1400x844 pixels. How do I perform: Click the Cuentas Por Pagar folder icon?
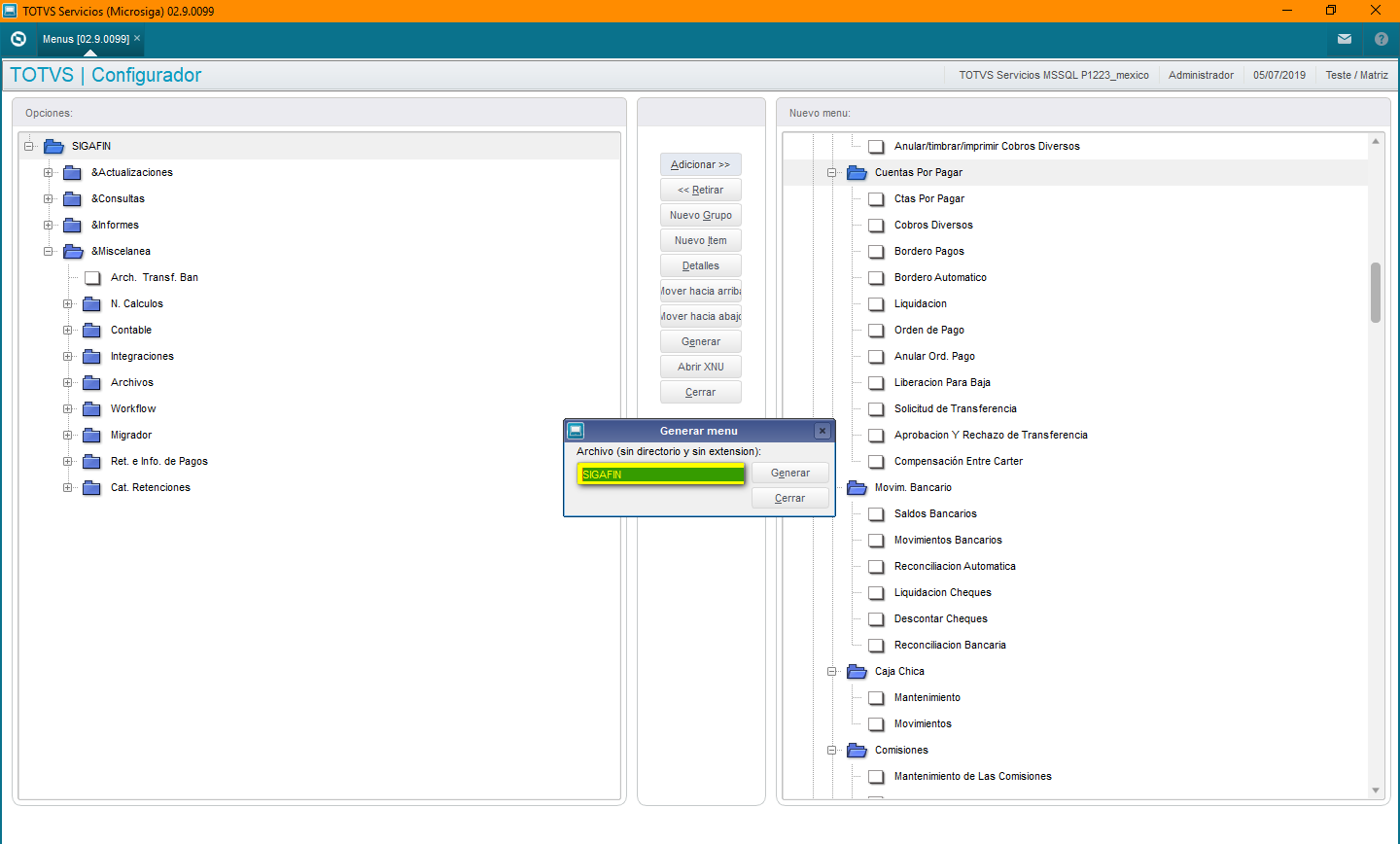(x=857, y=172)
